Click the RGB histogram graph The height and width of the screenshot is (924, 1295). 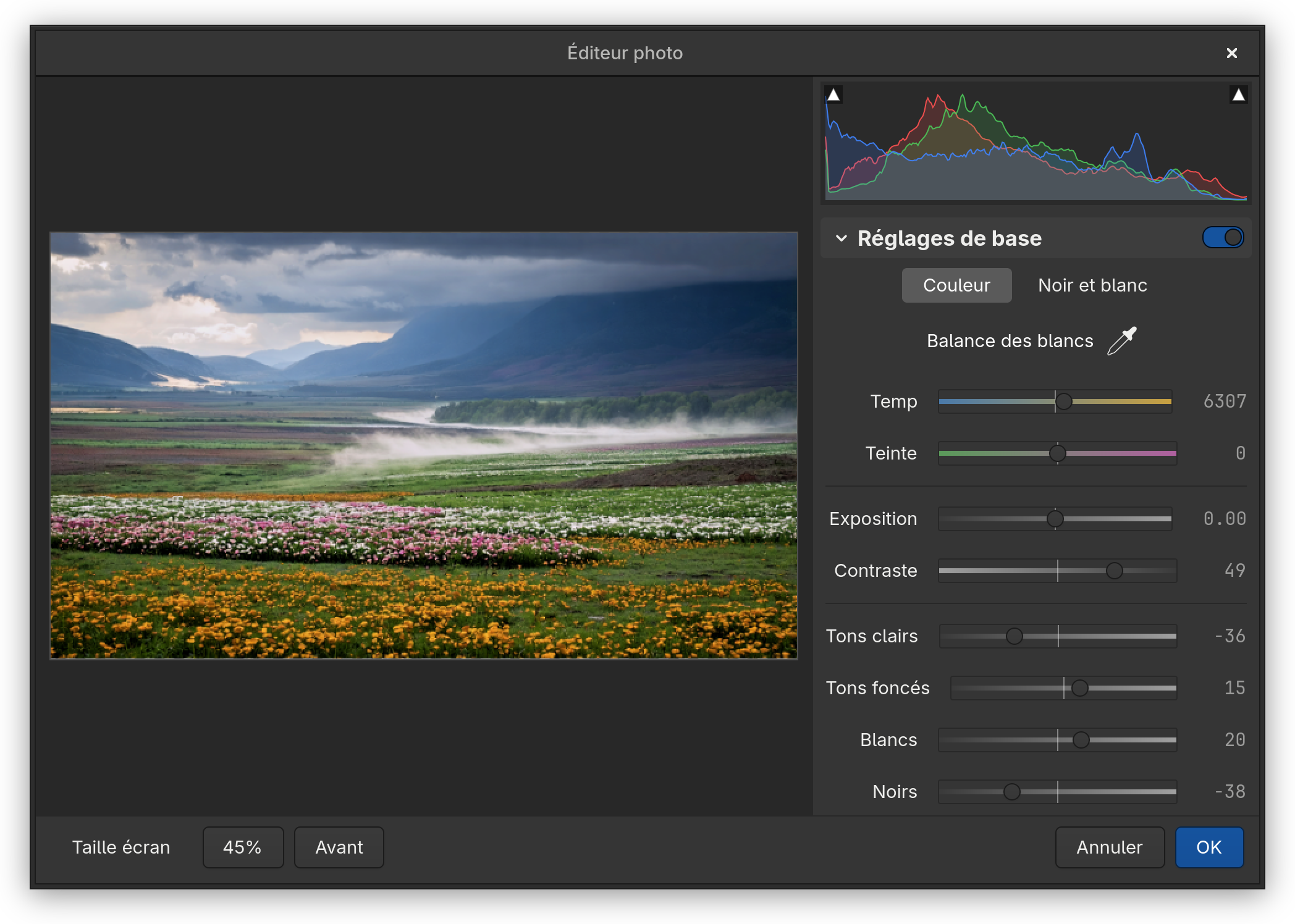pyautogui.click(x=1036, y=143)
